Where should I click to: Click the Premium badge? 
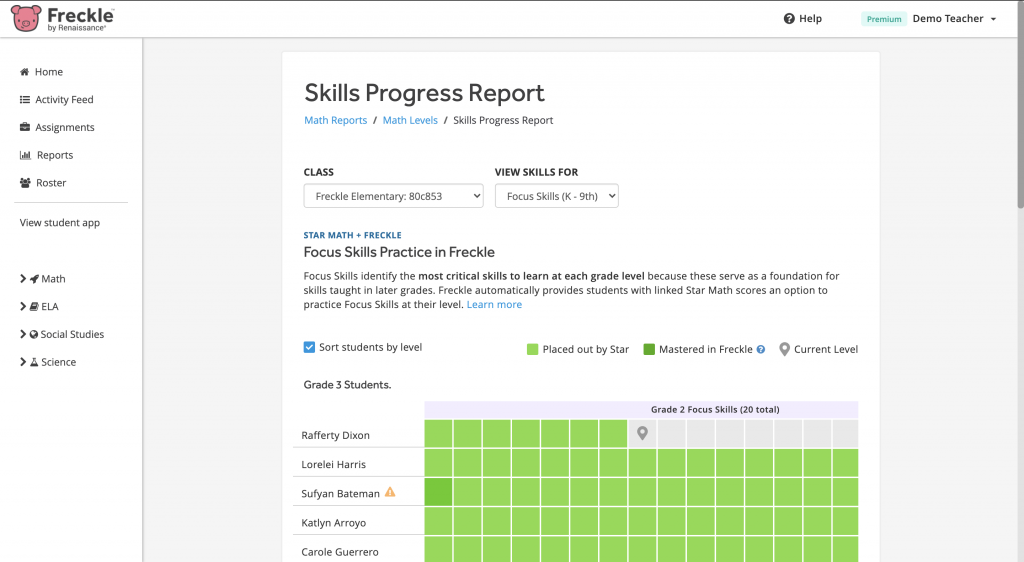point(884,19)
